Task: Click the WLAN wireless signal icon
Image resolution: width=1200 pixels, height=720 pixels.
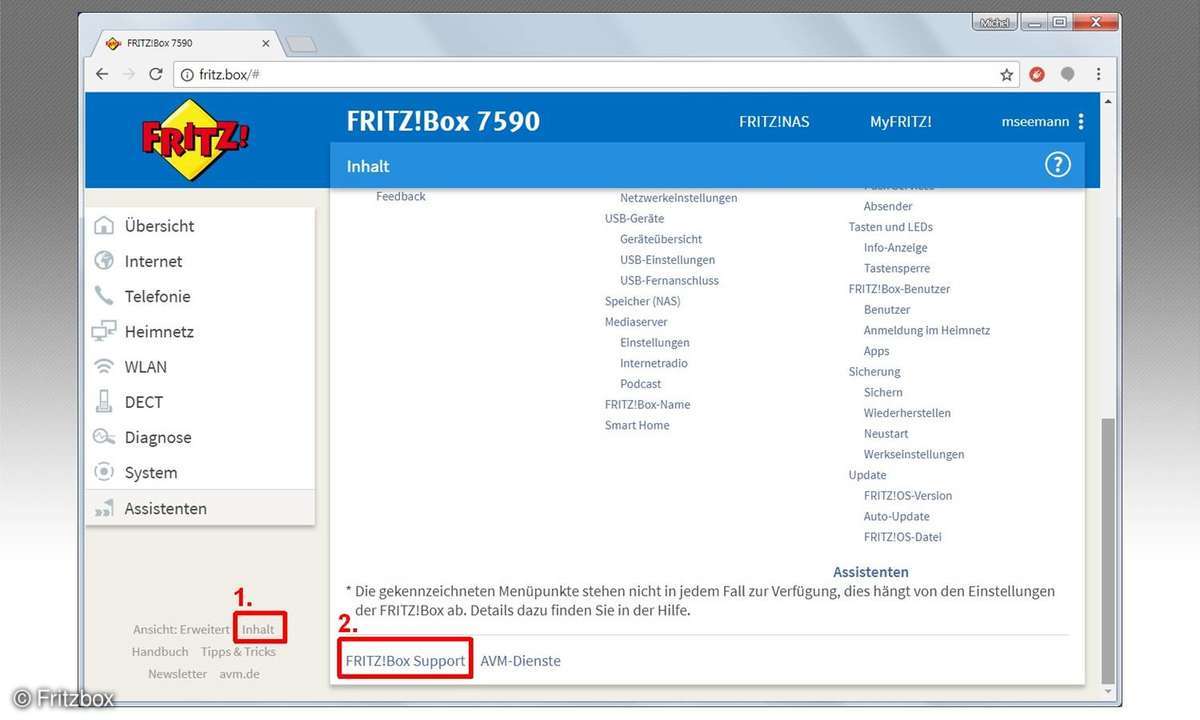Action: tap(104, 367)
